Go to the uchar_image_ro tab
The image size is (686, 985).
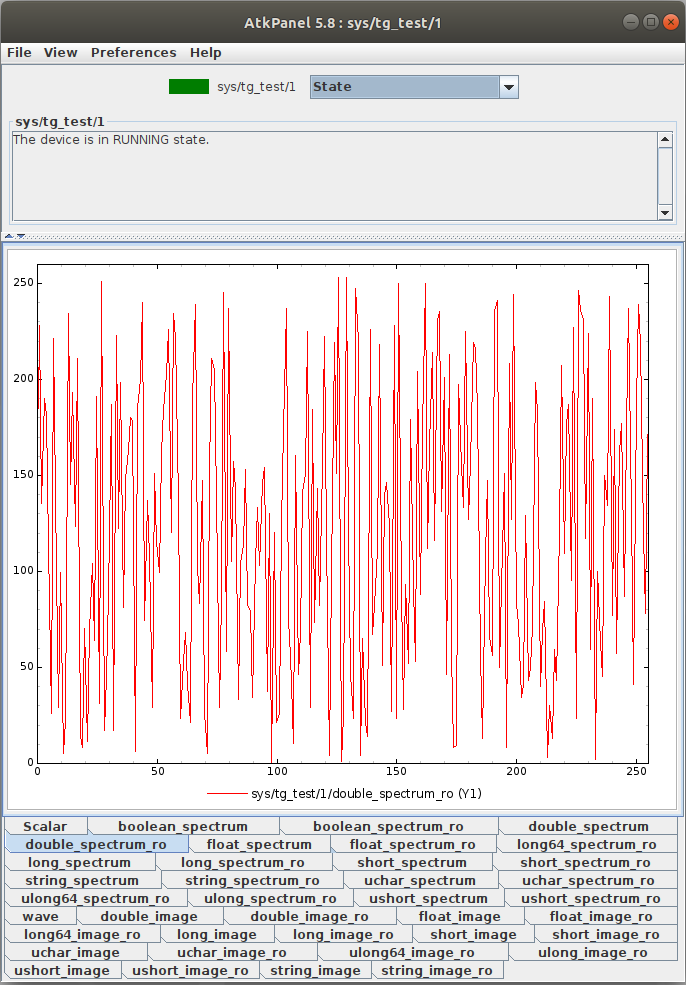pos(232,953)
